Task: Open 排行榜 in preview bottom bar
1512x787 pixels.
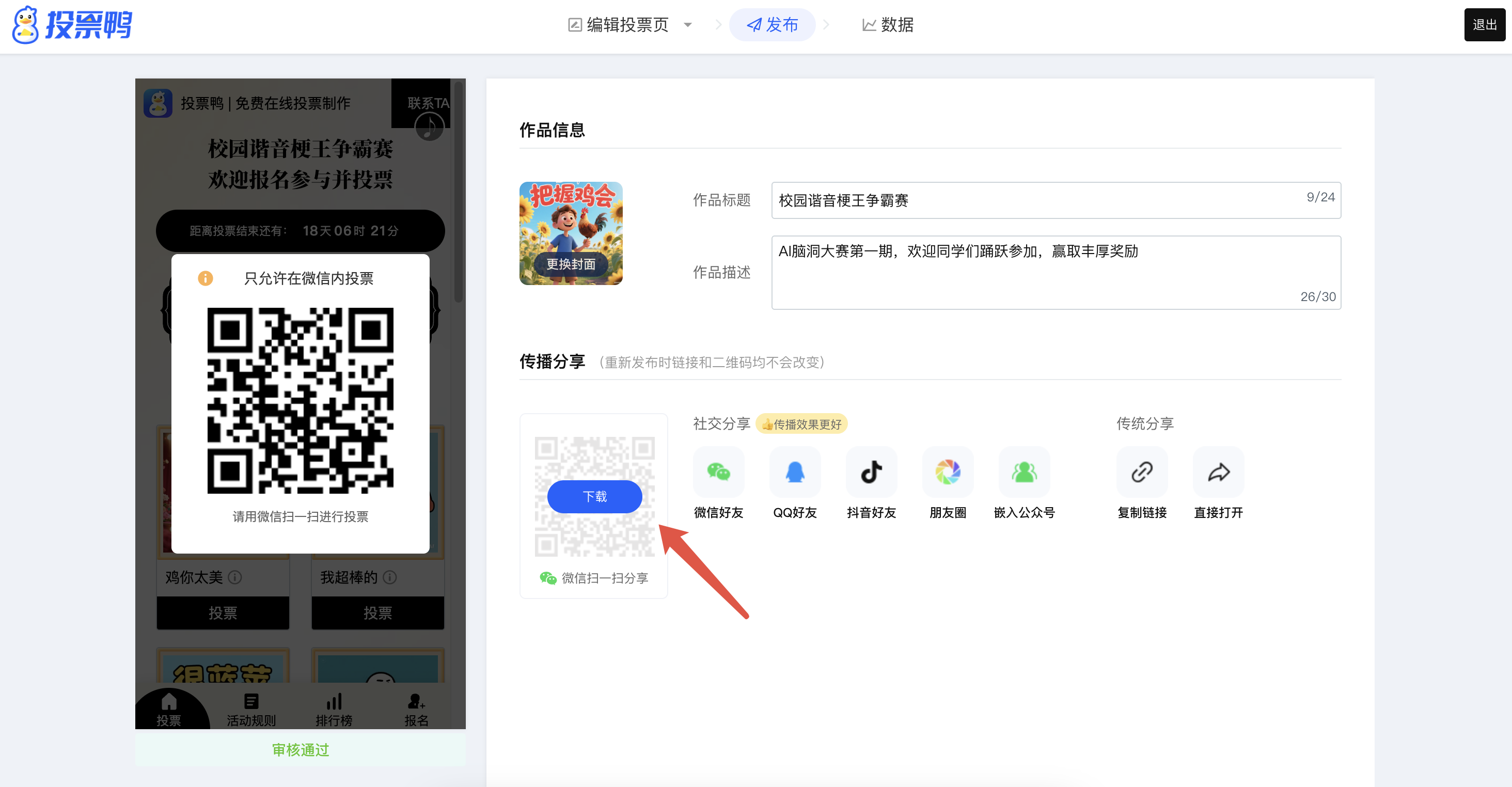Action: tap(334, 710)
